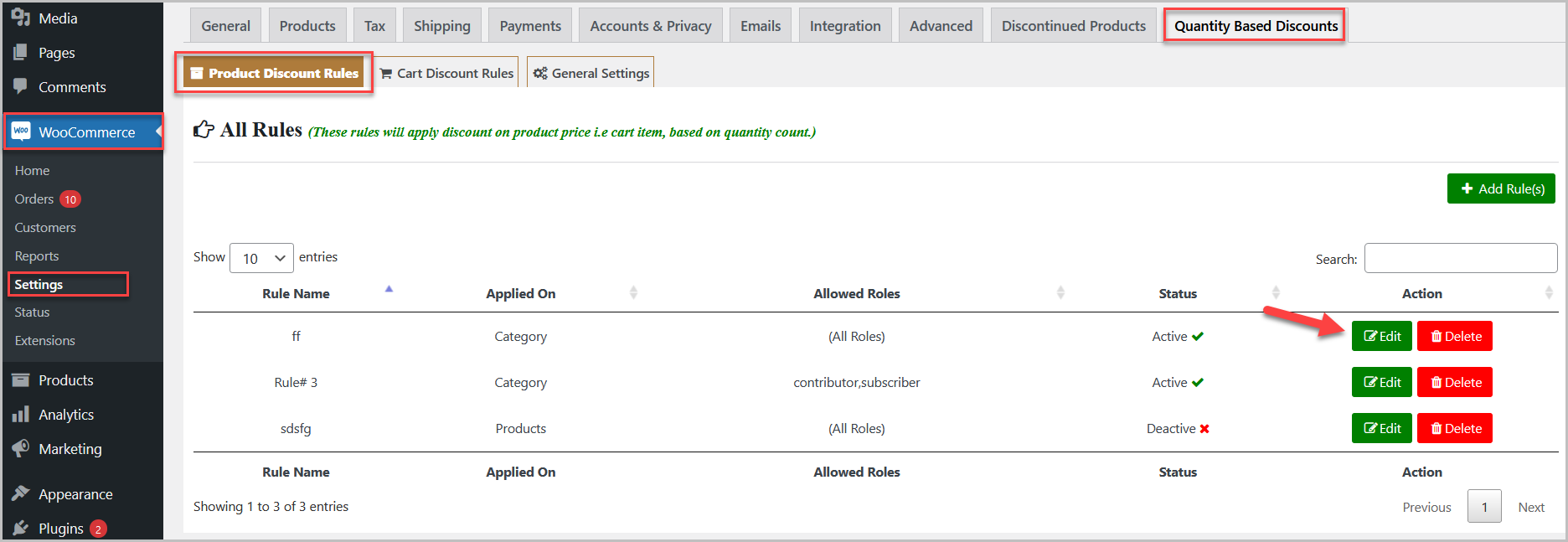Image resolution: width=1568 pixels, height=542 pixels.
Task: Edit the rule named ff
Action: [1381, 336]
